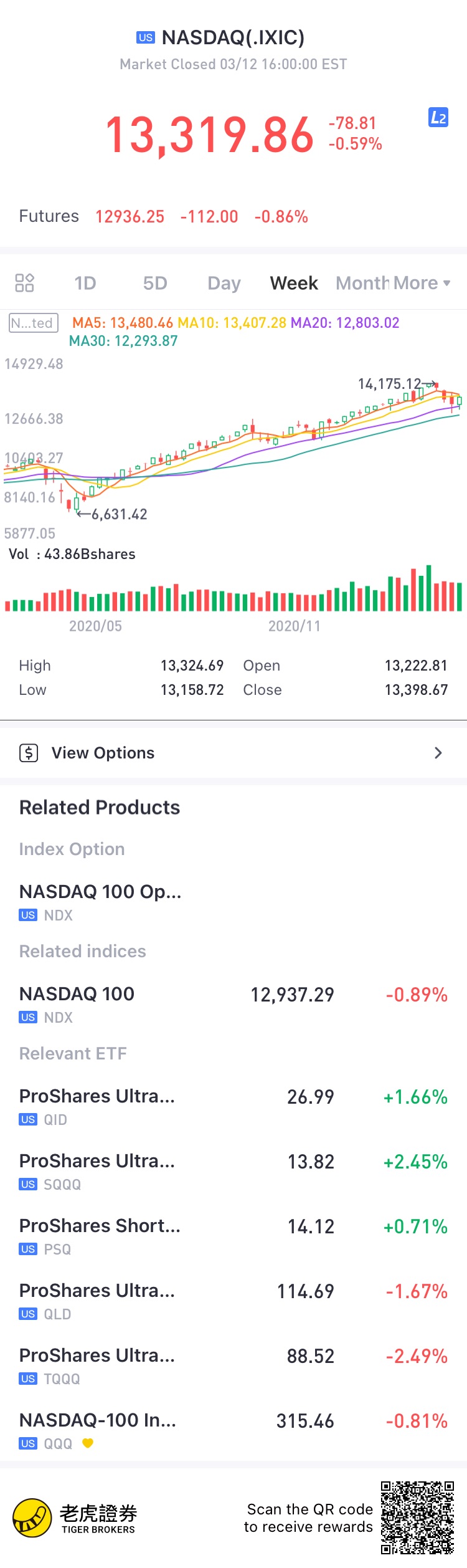This screenshot has height=1568, width=467.
Task: Open the NASDAQ 100 Options row
Action: pyautogui.click(x=100, y=901)
